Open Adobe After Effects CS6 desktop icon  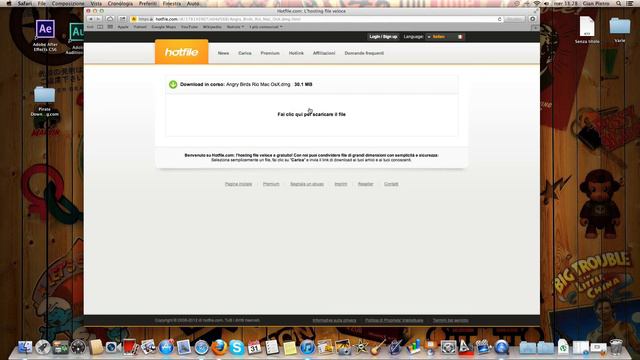pos(45,36)
